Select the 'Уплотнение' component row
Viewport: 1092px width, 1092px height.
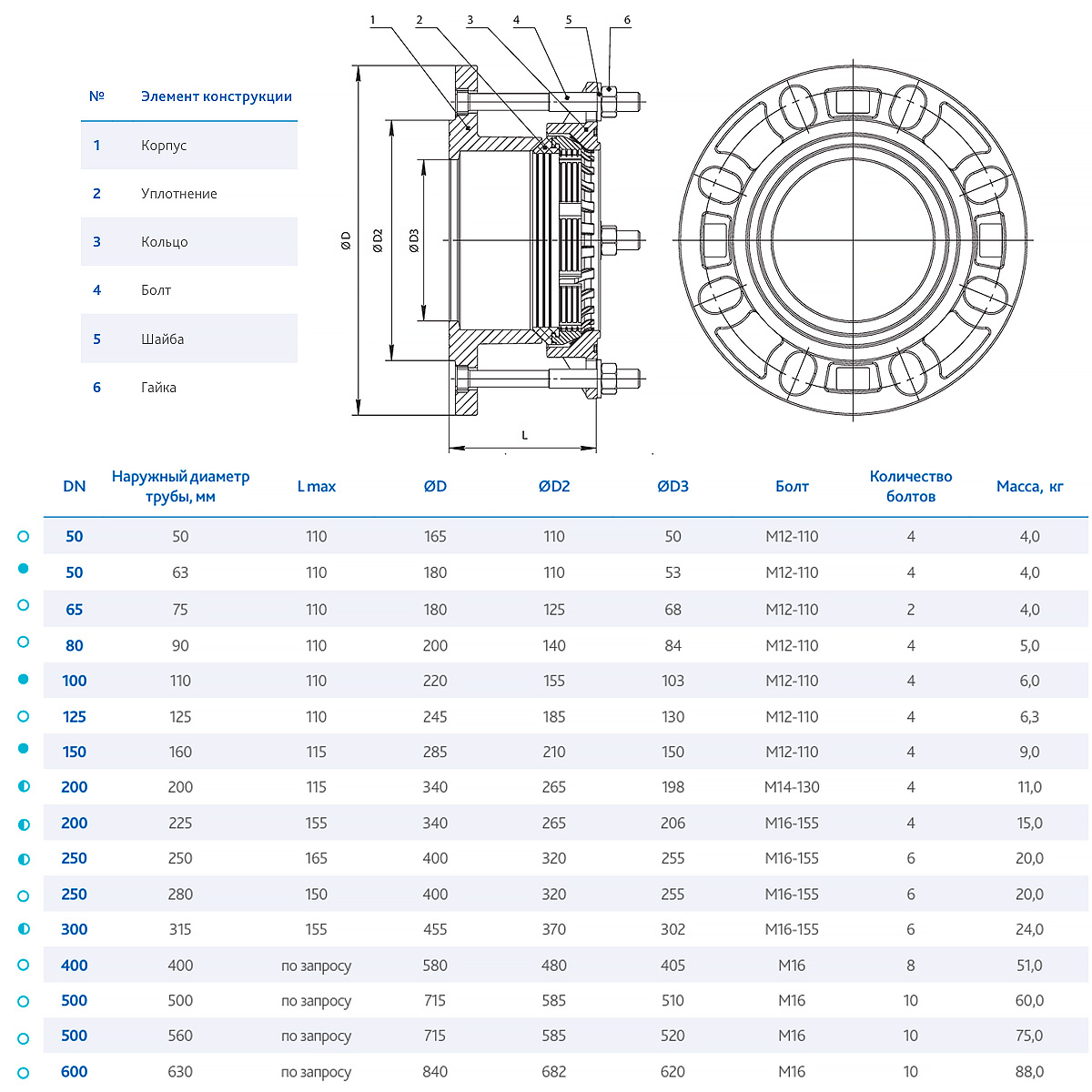coord(188,194)
